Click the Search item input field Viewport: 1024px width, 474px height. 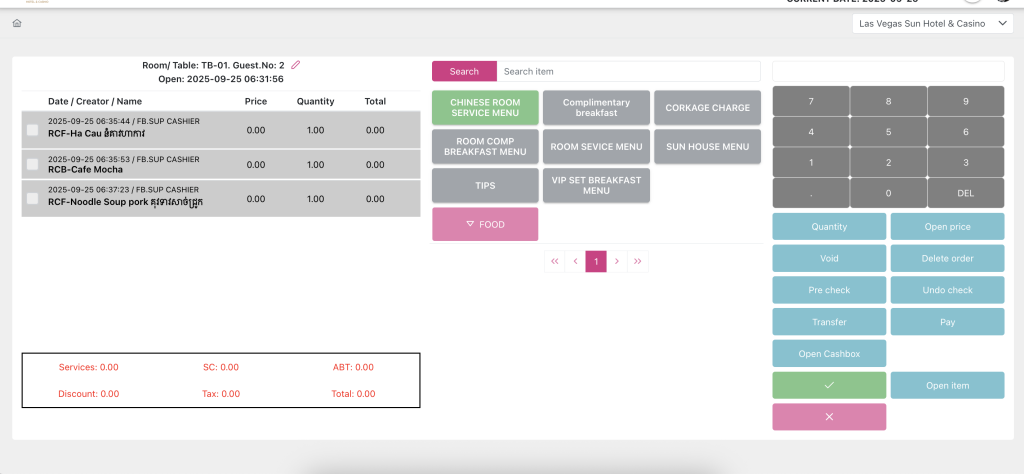[x=628, y=72]
